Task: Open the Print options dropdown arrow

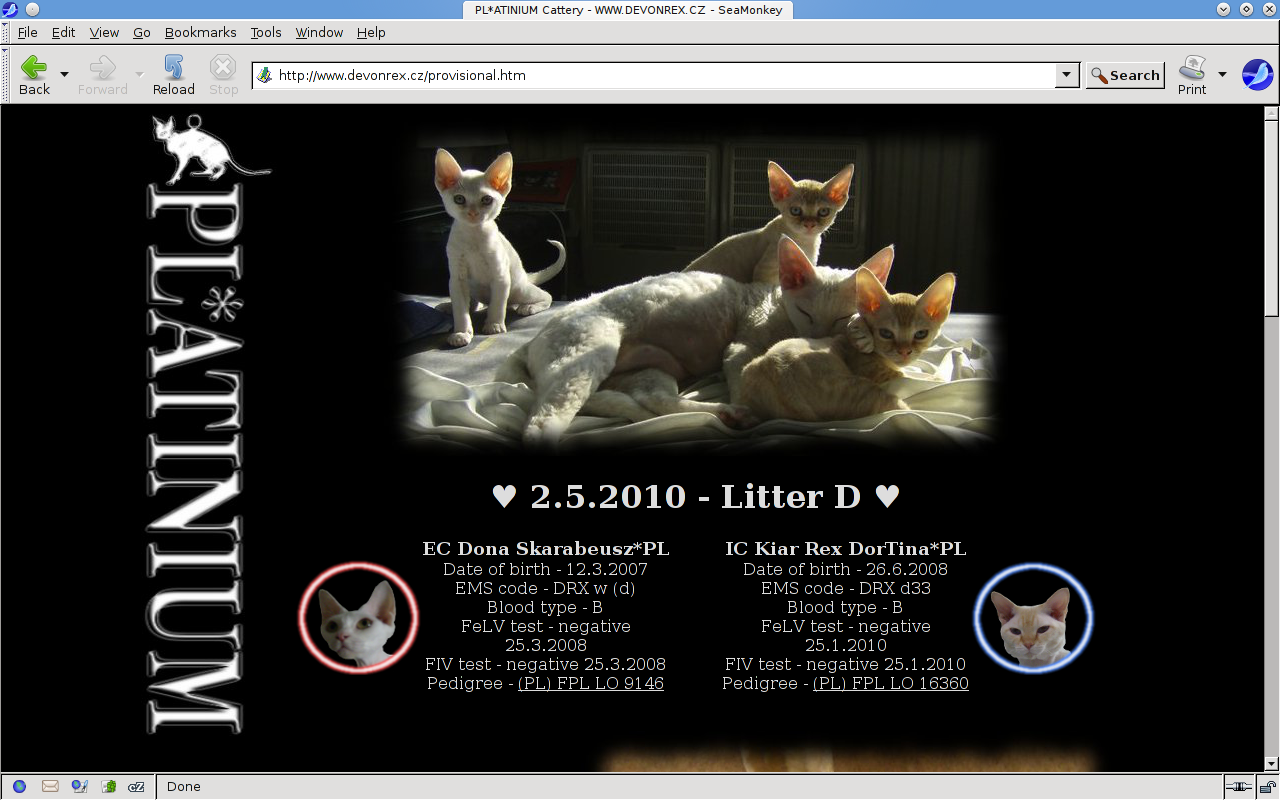Action: click(1222, 75)
